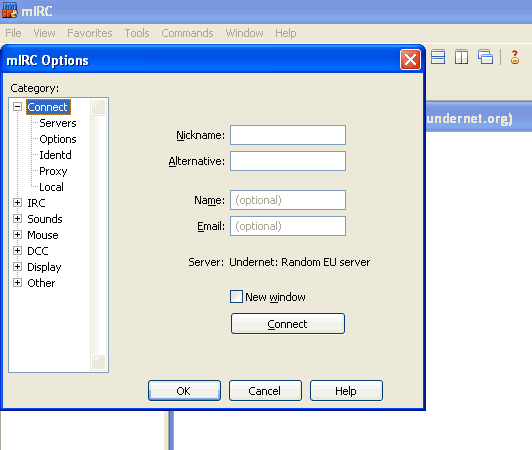The image size is (532, 450).
Task: Select Proxy in category tree
Action: pos(53,171)
